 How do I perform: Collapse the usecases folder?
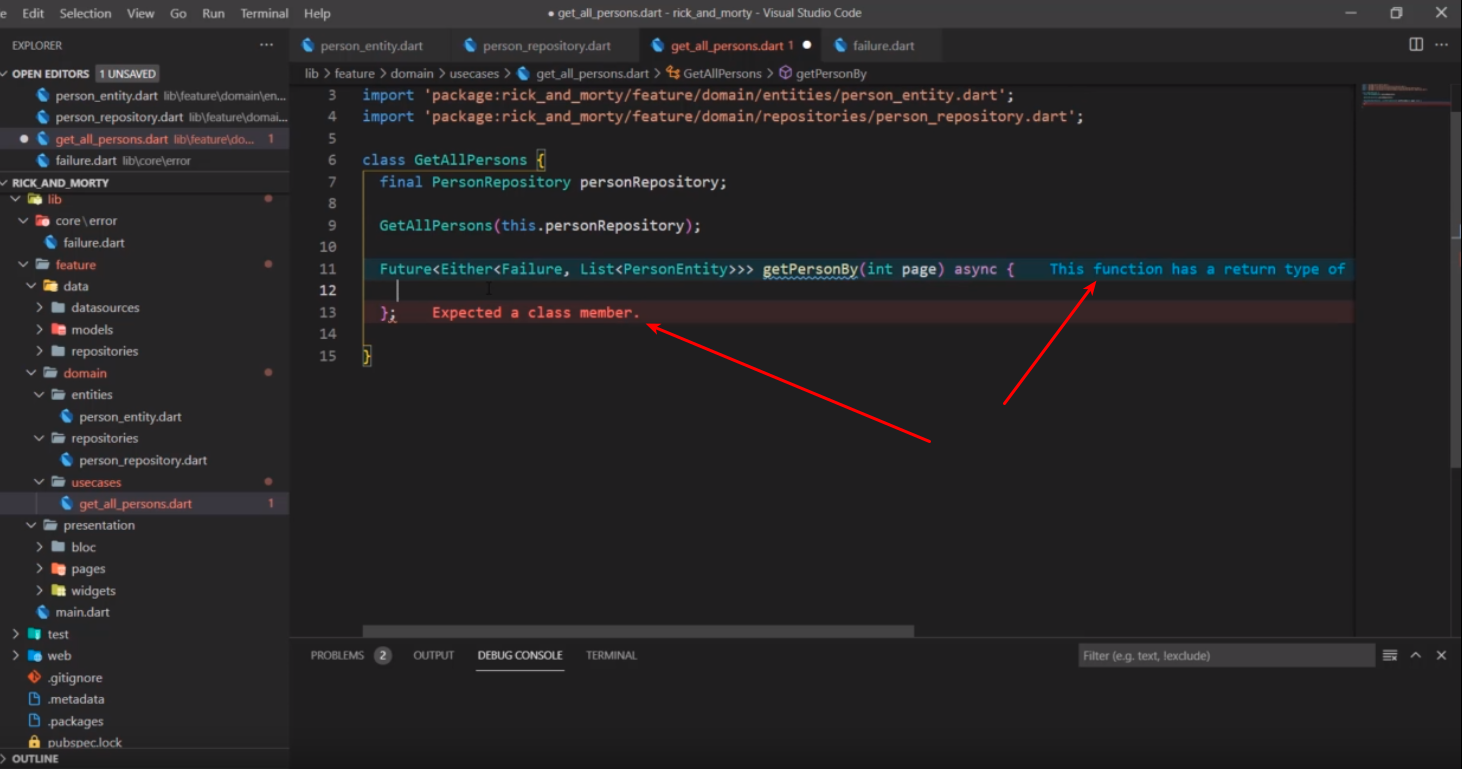[39, 482]
